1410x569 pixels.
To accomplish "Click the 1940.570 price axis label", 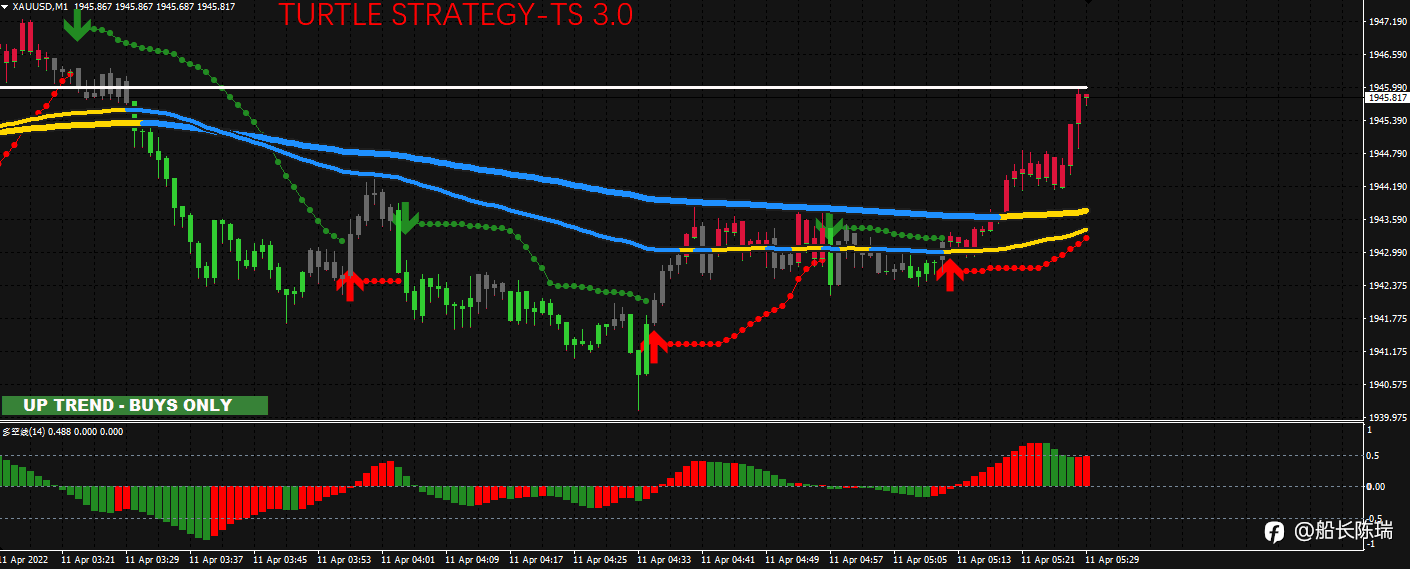I will 1386,384.
